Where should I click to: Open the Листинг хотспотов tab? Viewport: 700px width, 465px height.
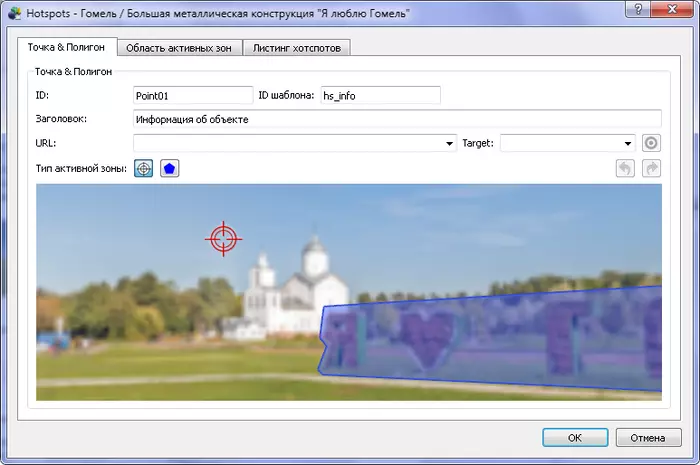pos(297,48)
